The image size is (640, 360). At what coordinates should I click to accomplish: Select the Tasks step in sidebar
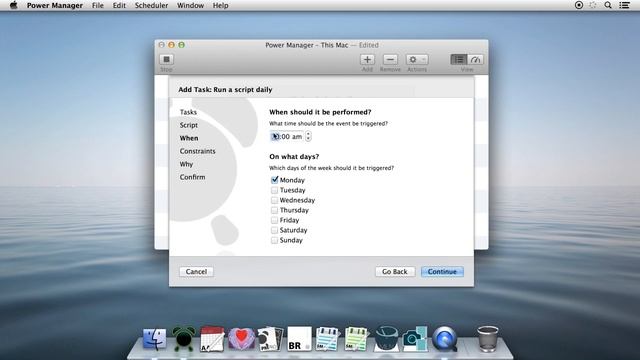[x=188, y=112]
